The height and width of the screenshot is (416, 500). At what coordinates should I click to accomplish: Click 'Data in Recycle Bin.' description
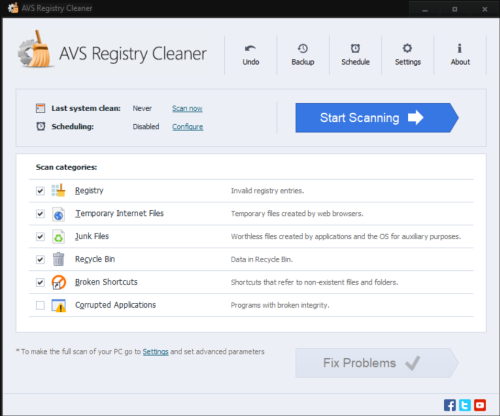coord(262,259)
